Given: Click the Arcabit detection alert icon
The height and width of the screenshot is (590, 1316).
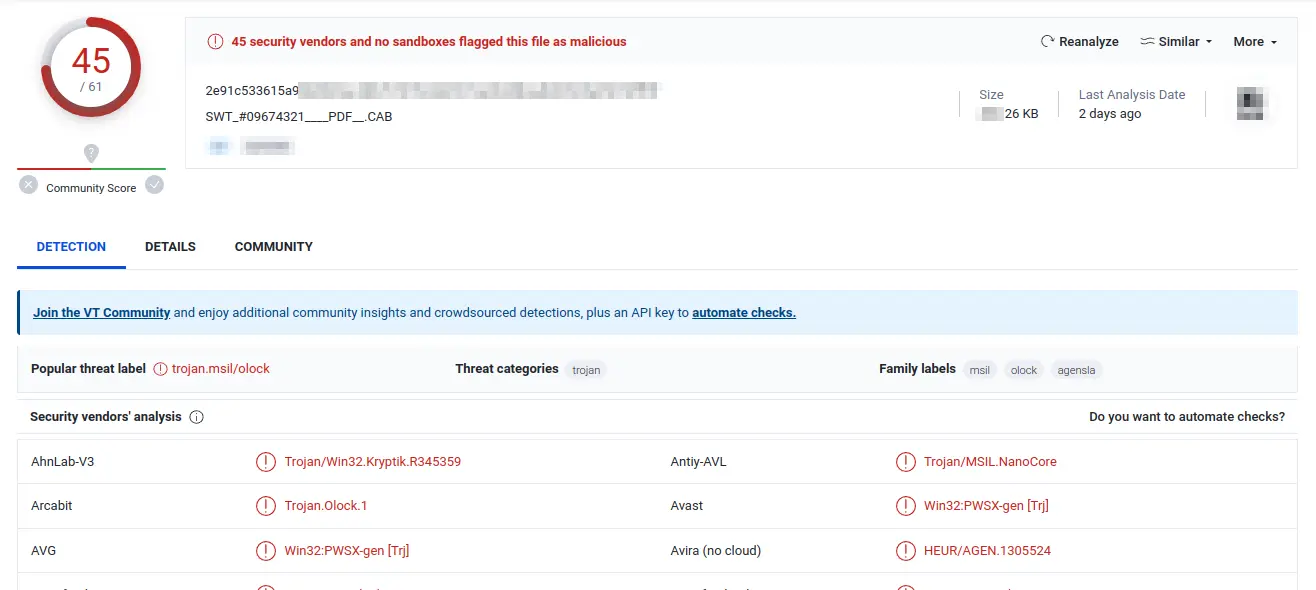Looking at the screenshot, I should coord(265,506).
